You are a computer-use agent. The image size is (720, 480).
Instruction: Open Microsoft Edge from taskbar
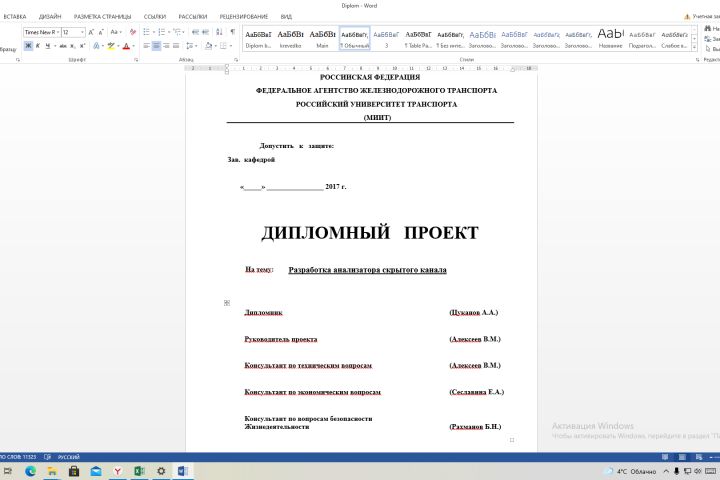[x=30, y=471]
